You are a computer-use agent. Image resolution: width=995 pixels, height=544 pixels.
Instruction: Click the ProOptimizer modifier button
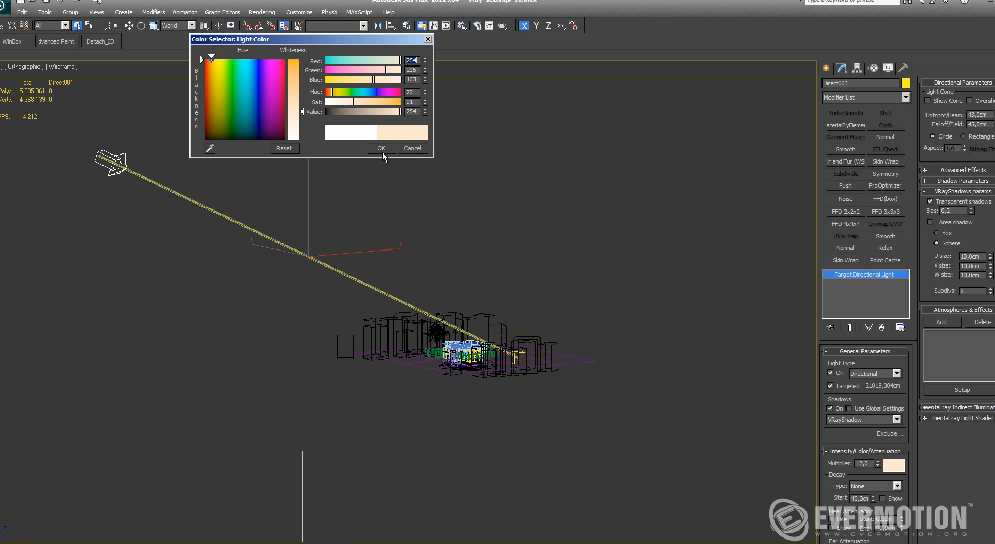[x=885, y=185]
